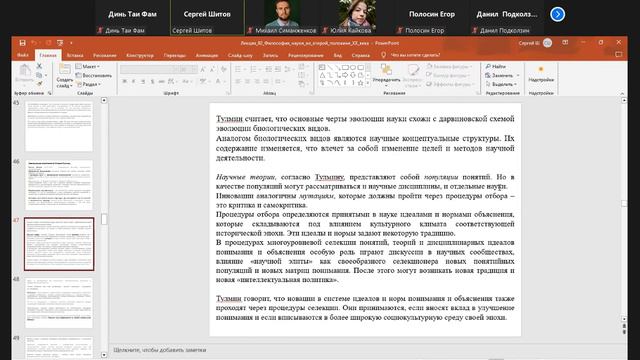Open the Заменить replace dropdown arrow
640x360 pixels.
518,76
